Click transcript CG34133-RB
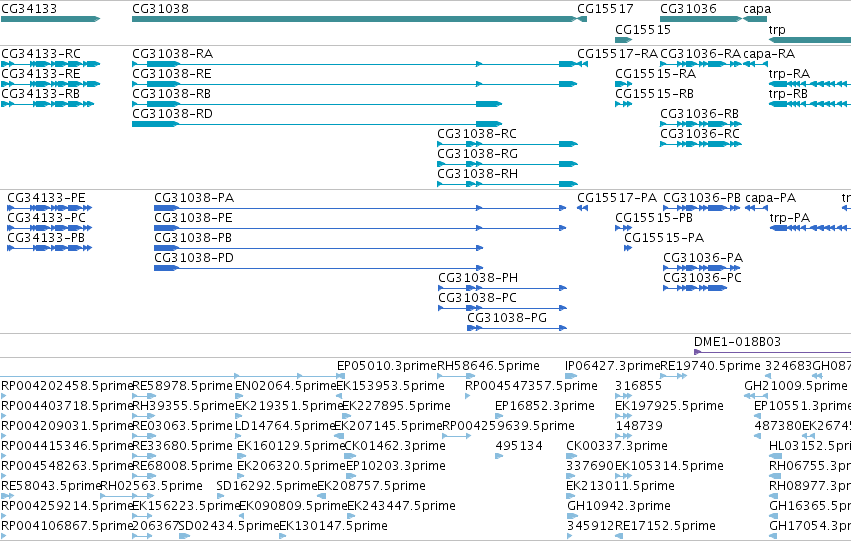Image resolution: width=851 pixels, height=541 pixels. 41,94
